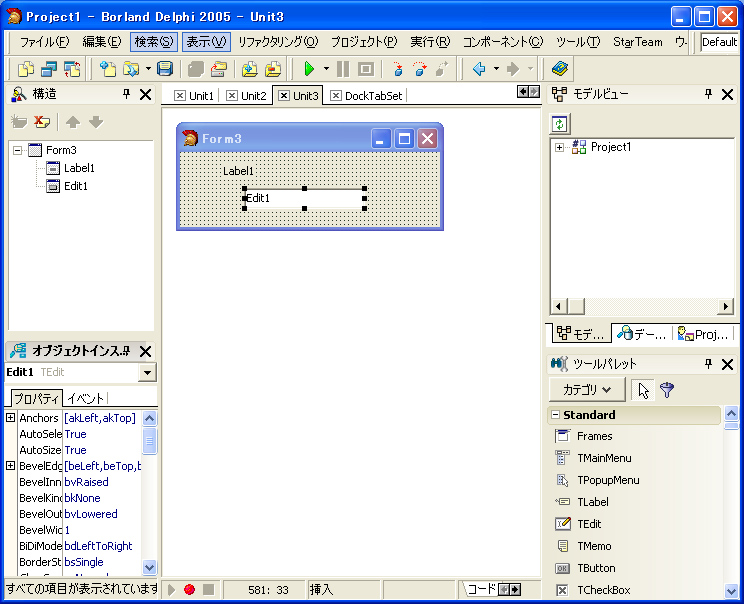Pin the Structure pane
Viewport: 744px width, 604px height.
tap(126, 94)
